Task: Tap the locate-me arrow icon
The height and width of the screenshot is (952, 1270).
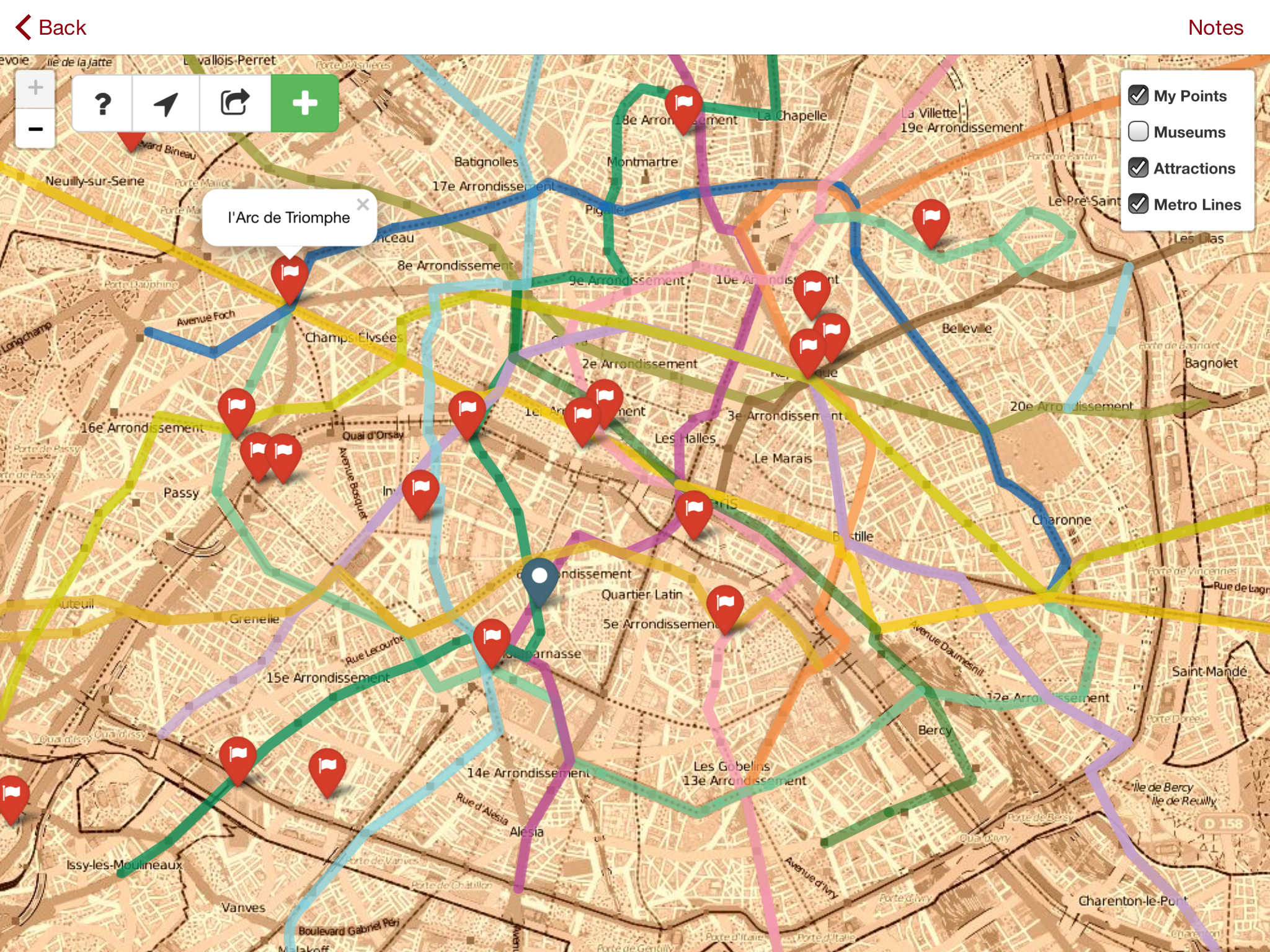Action: (x=166, y=104)
